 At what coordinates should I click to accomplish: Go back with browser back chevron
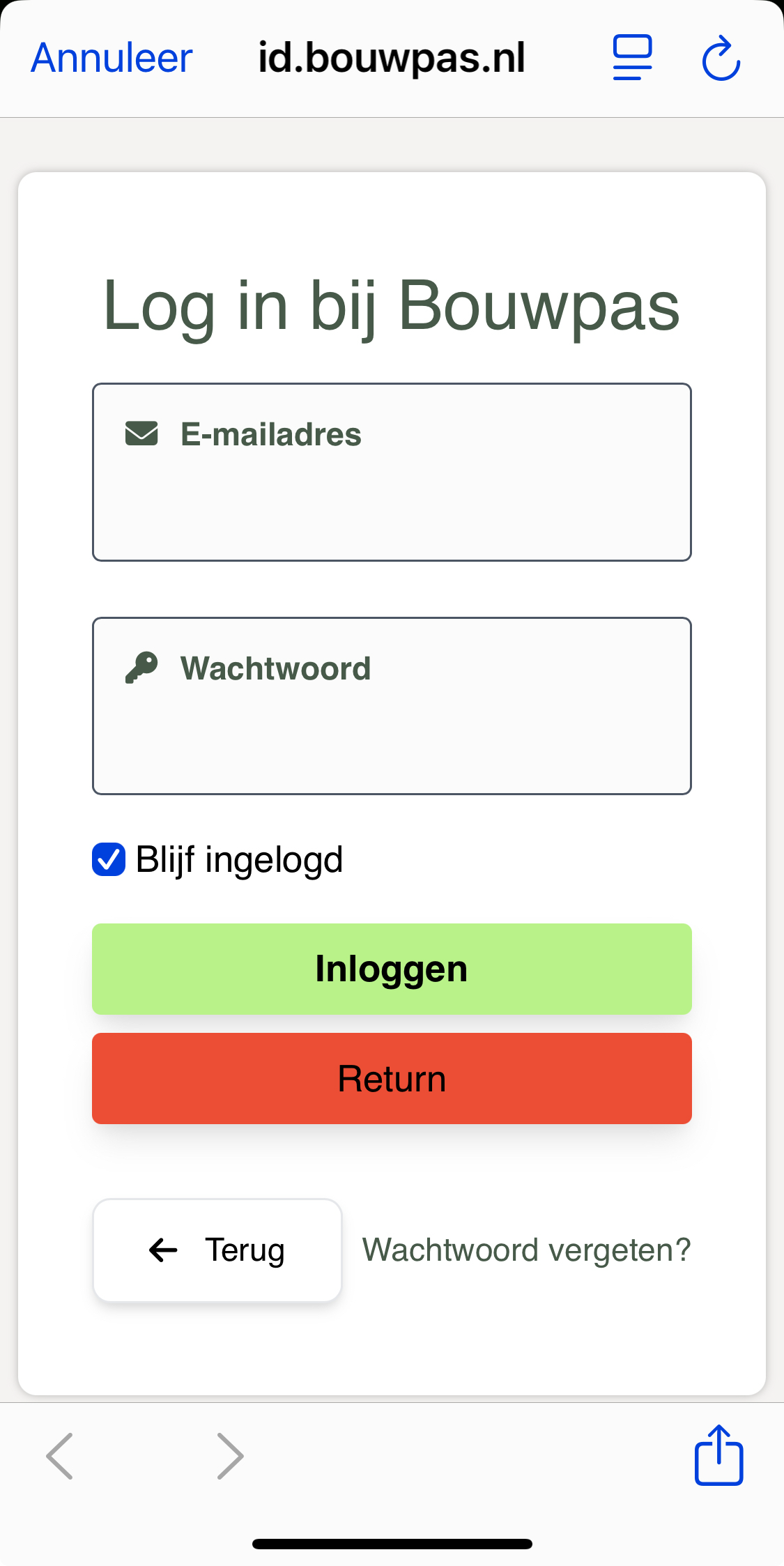point(60,1456)
